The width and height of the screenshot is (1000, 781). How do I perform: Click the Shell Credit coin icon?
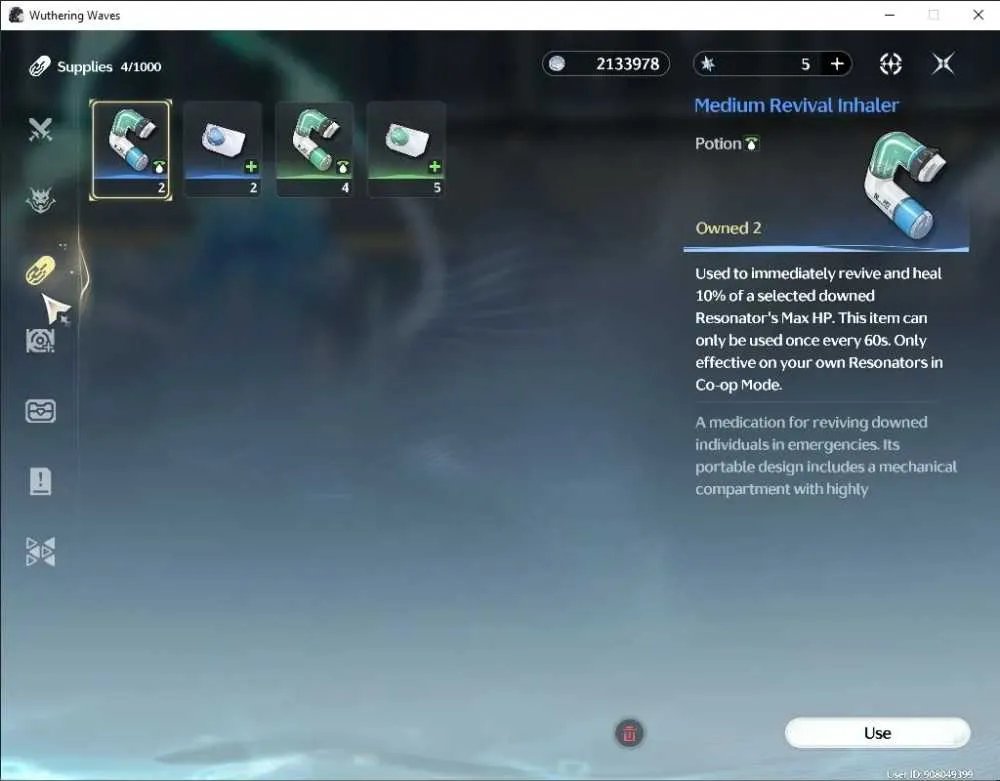point(557,64)
